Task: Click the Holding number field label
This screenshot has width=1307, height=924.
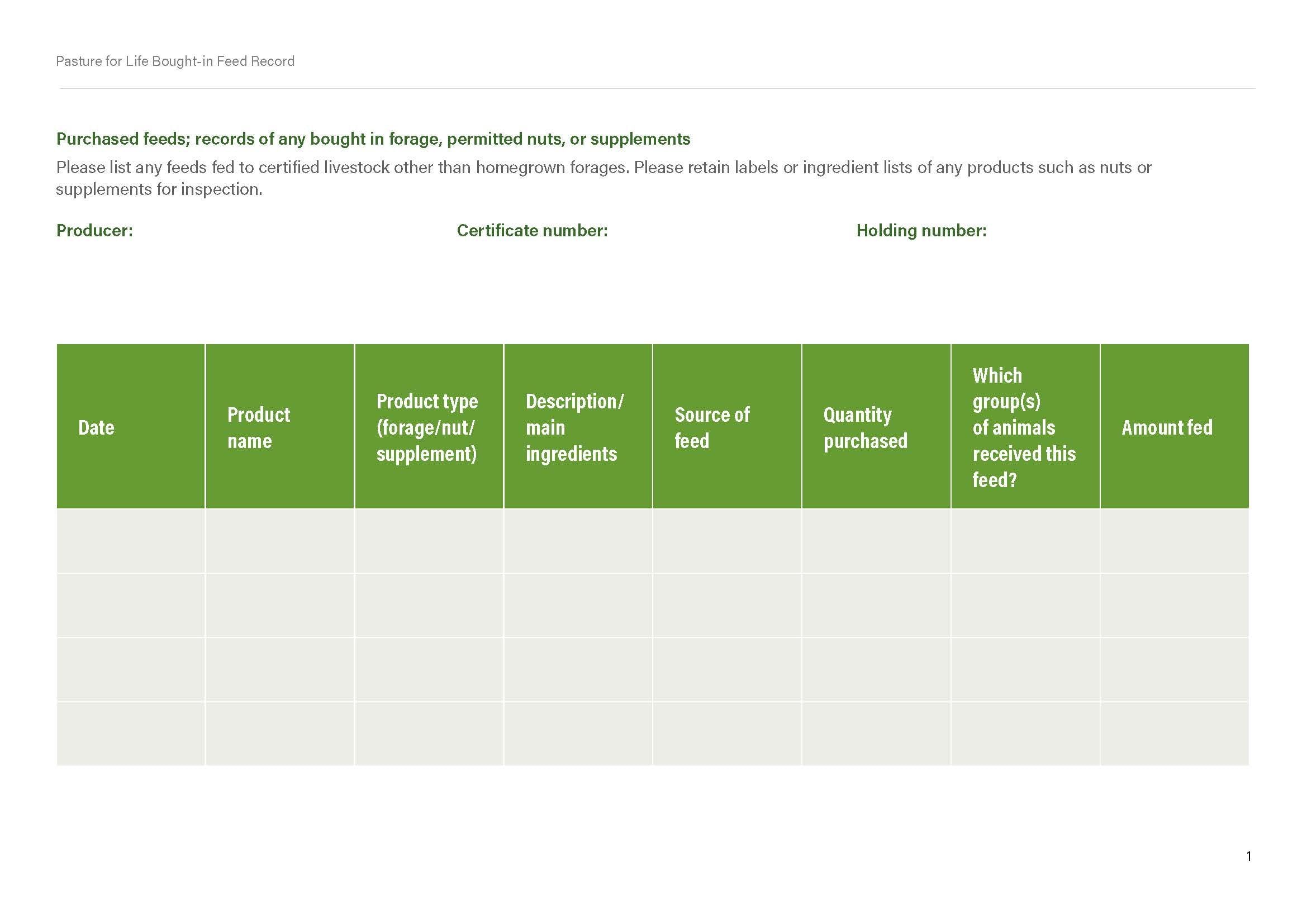Action: point(921,230)
